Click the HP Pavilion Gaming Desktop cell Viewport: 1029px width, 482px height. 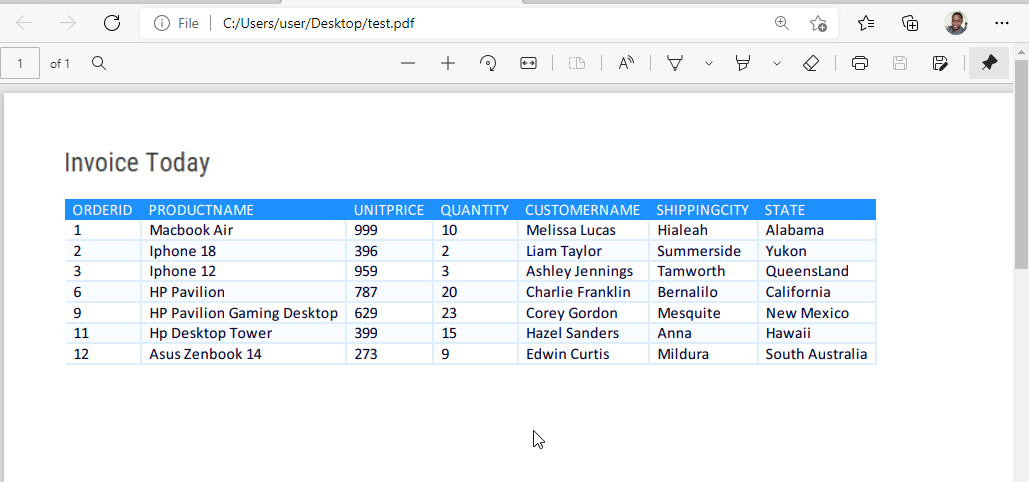click(x=243, y=313)
